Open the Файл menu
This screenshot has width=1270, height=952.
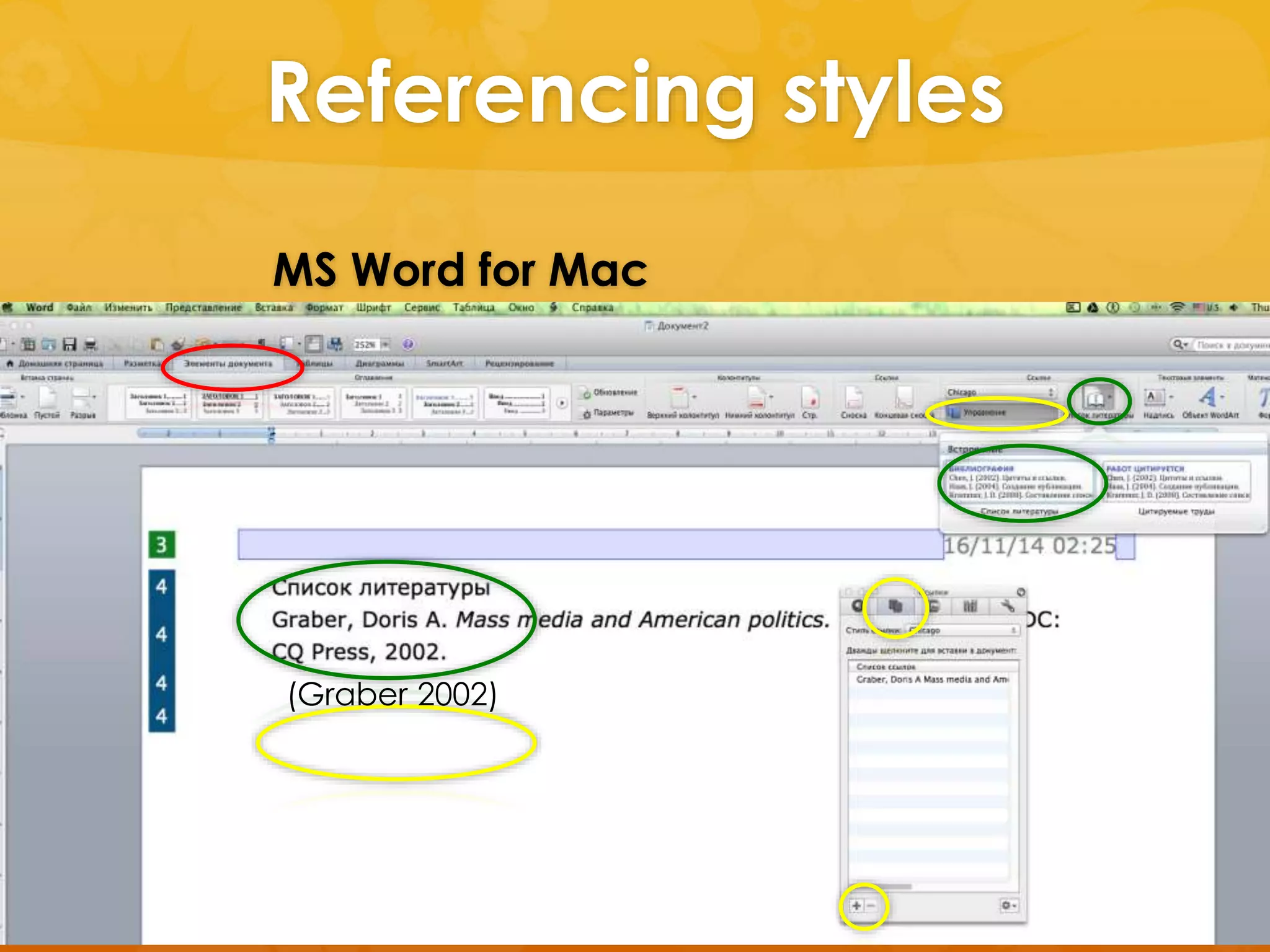(79, 307)
